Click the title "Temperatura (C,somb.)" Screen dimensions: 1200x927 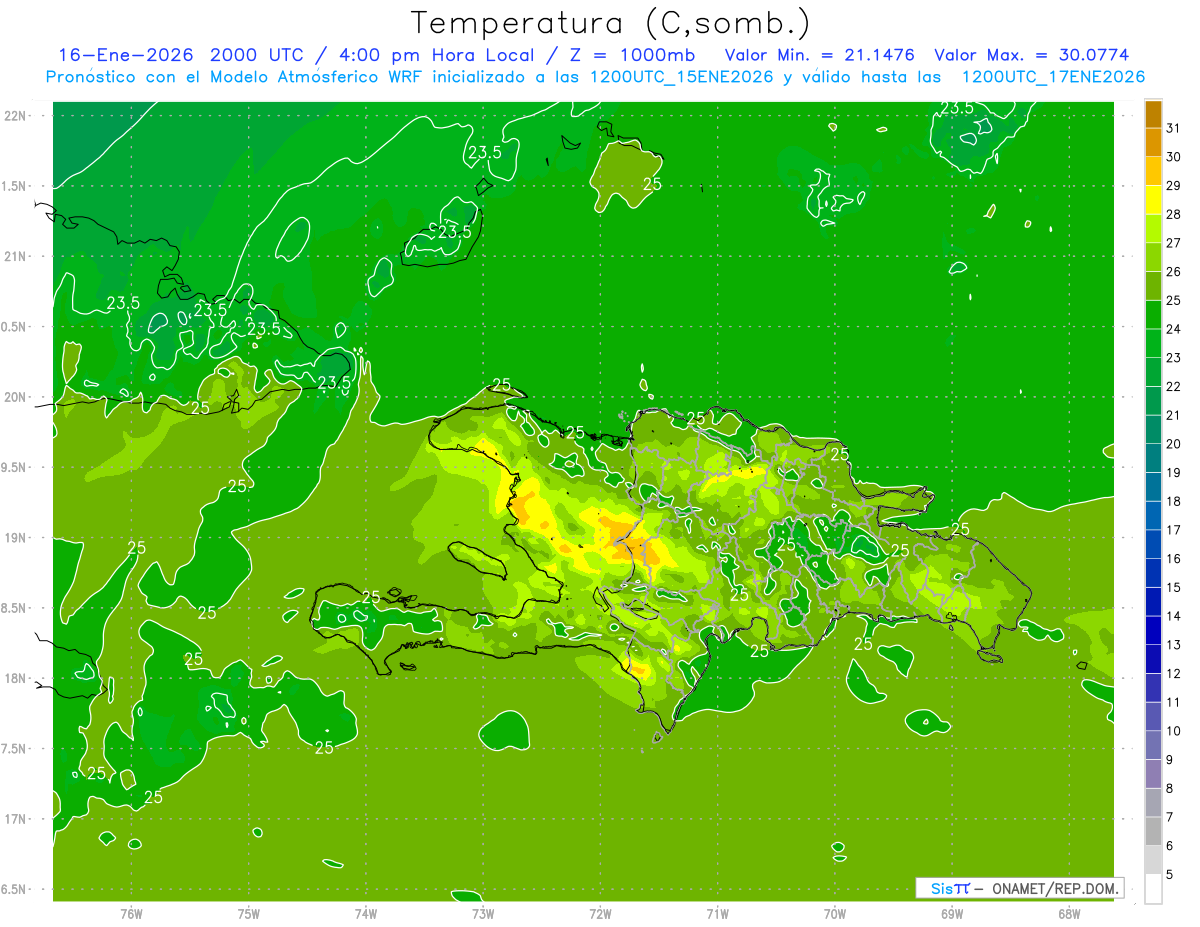(x=611, y=22)
